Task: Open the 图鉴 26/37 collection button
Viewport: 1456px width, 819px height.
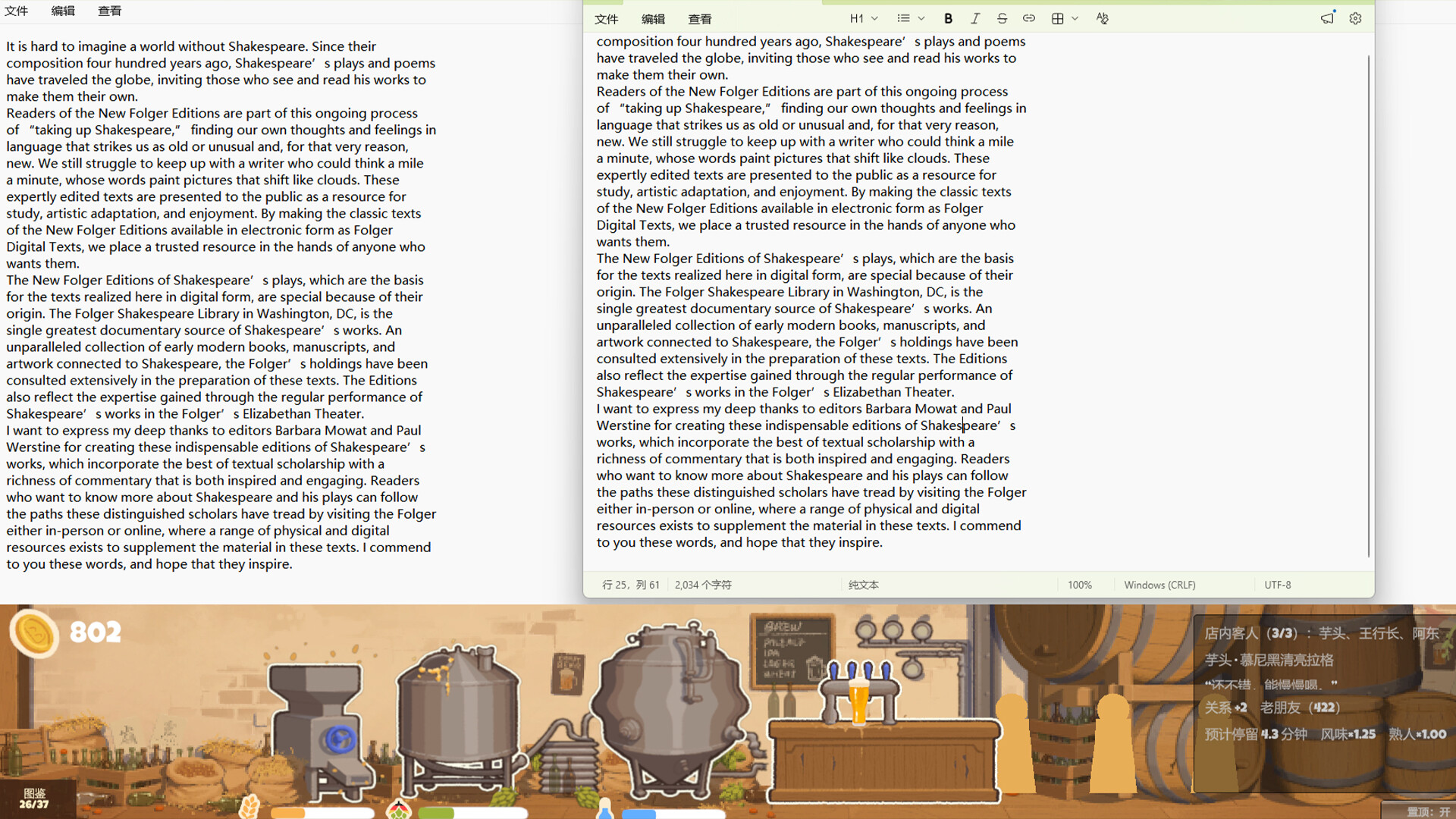Action: (x=34, y=799)
